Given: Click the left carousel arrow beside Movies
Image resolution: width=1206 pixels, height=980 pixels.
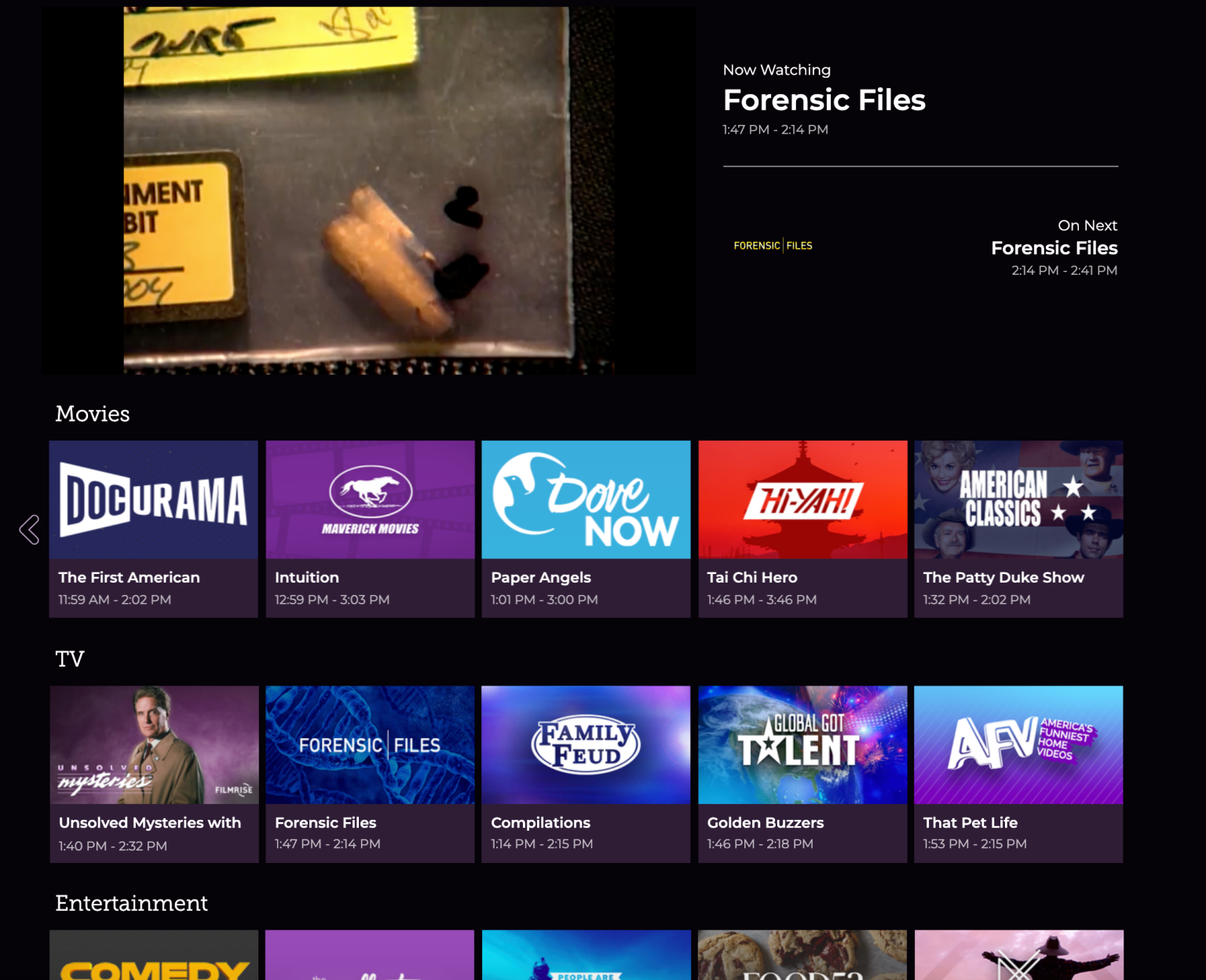Looking at the screenshot, I should pyautogui.click(x=29, y=530).
